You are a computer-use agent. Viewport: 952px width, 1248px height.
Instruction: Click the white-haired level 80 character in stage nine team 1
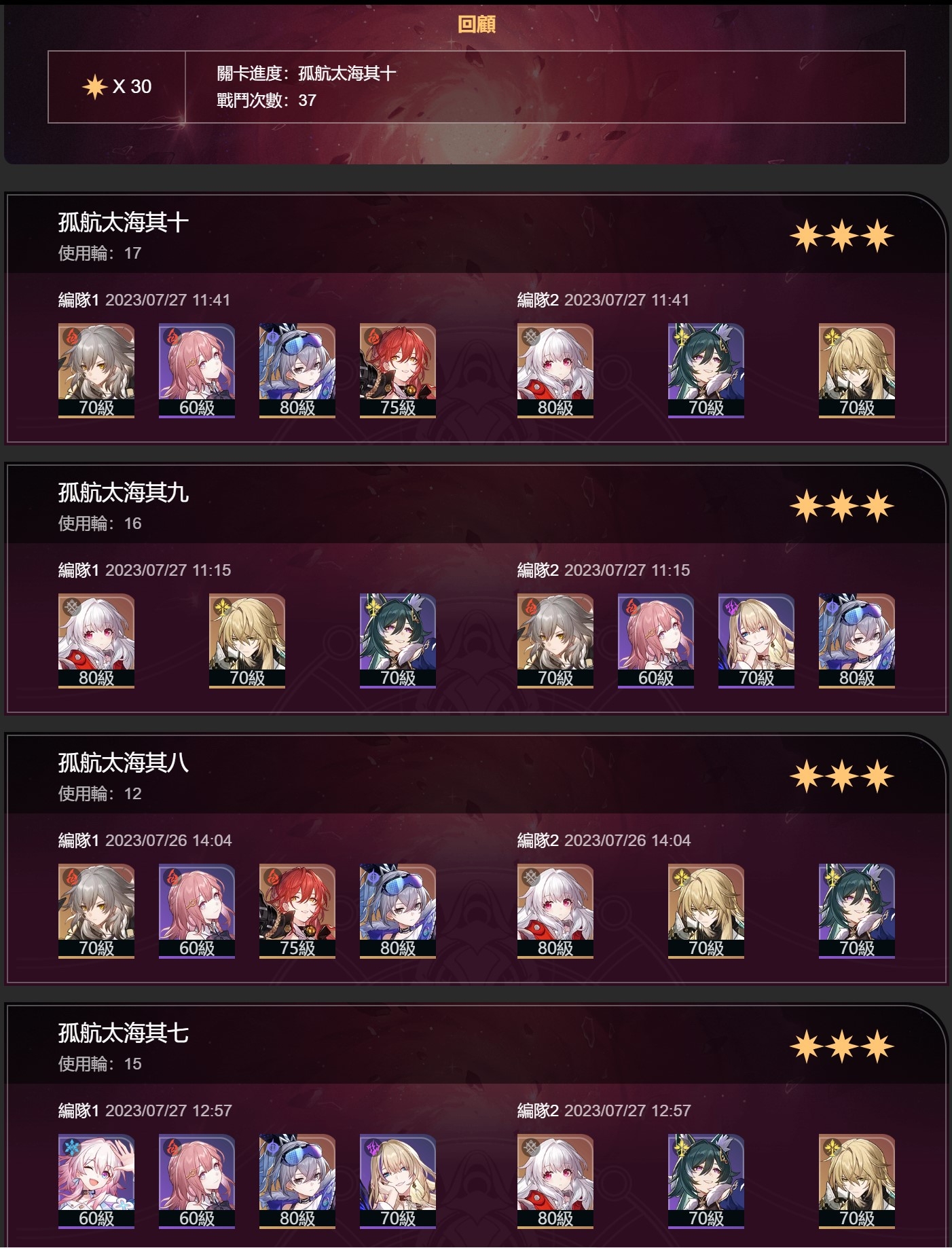(96, 641)
